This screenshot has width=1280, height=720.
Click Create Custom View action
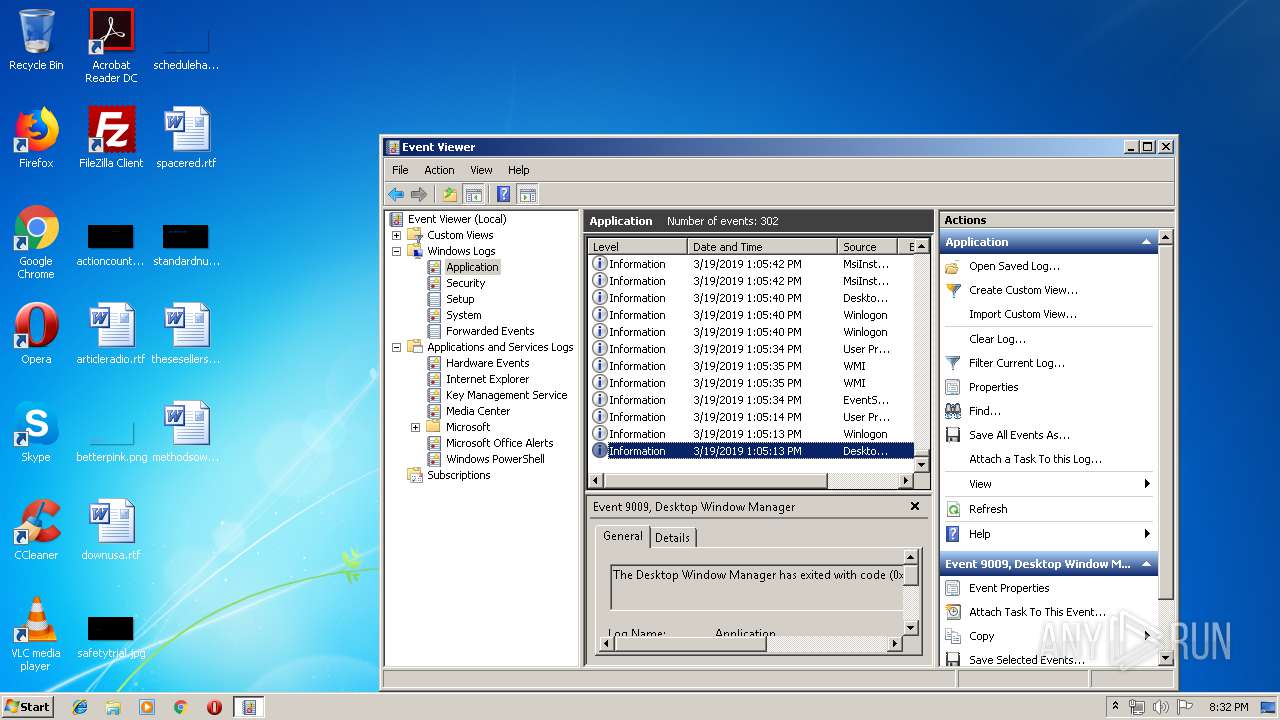point(1023,290)
